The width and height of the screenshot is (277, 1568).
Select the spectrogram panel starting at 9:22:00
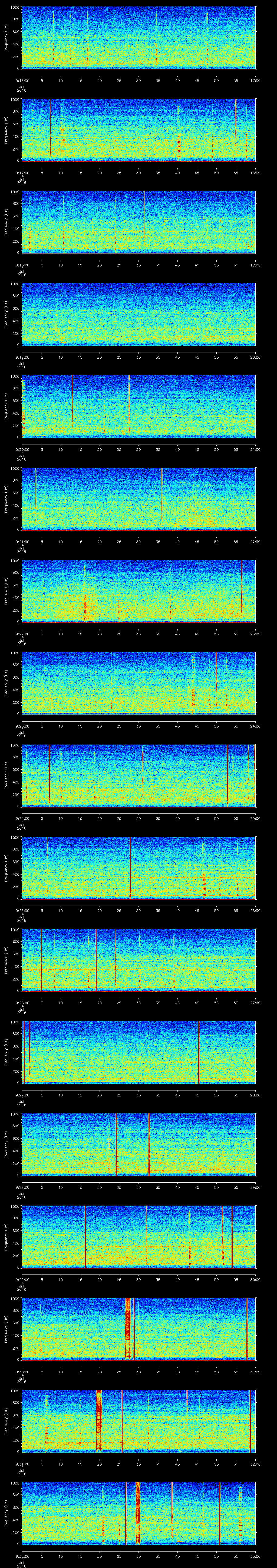[139, 591]
